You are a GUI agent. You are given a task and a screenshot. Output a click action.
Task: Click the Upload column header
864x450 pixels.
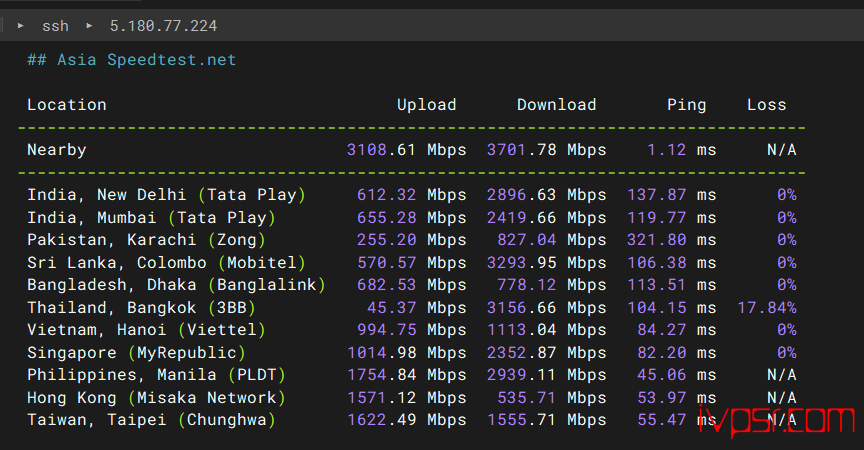tap(426, 105)
